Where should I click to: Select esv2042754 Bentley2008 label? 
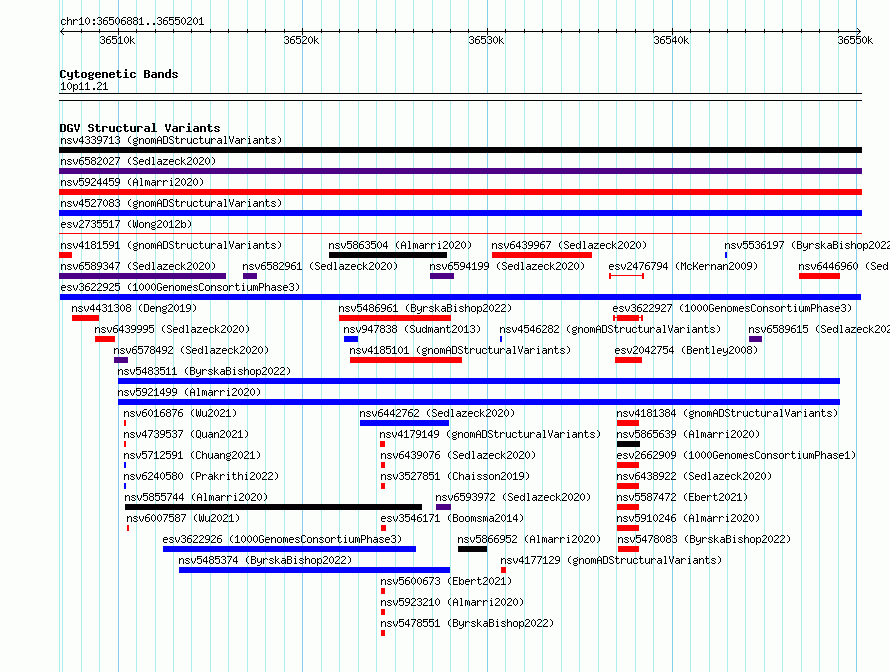pos(686,350)
